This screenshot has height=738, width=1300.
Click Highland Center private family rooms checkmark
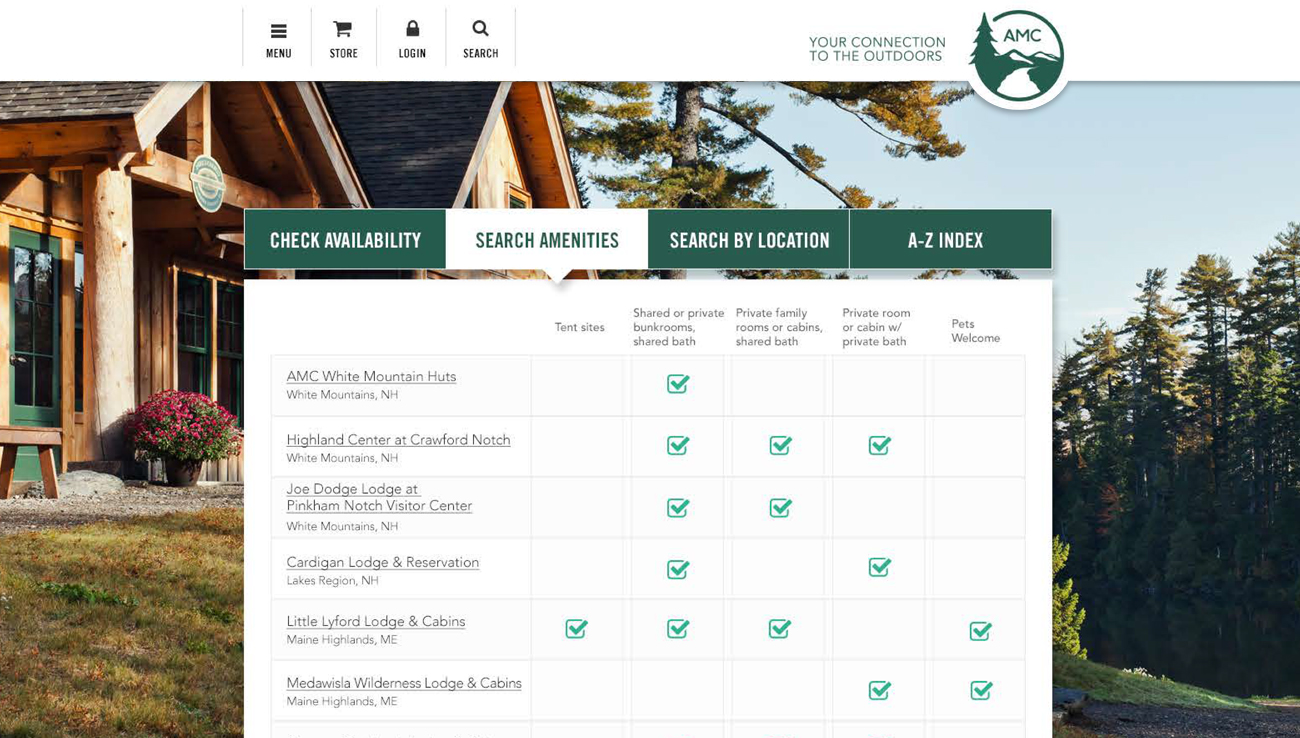(780, 445)
